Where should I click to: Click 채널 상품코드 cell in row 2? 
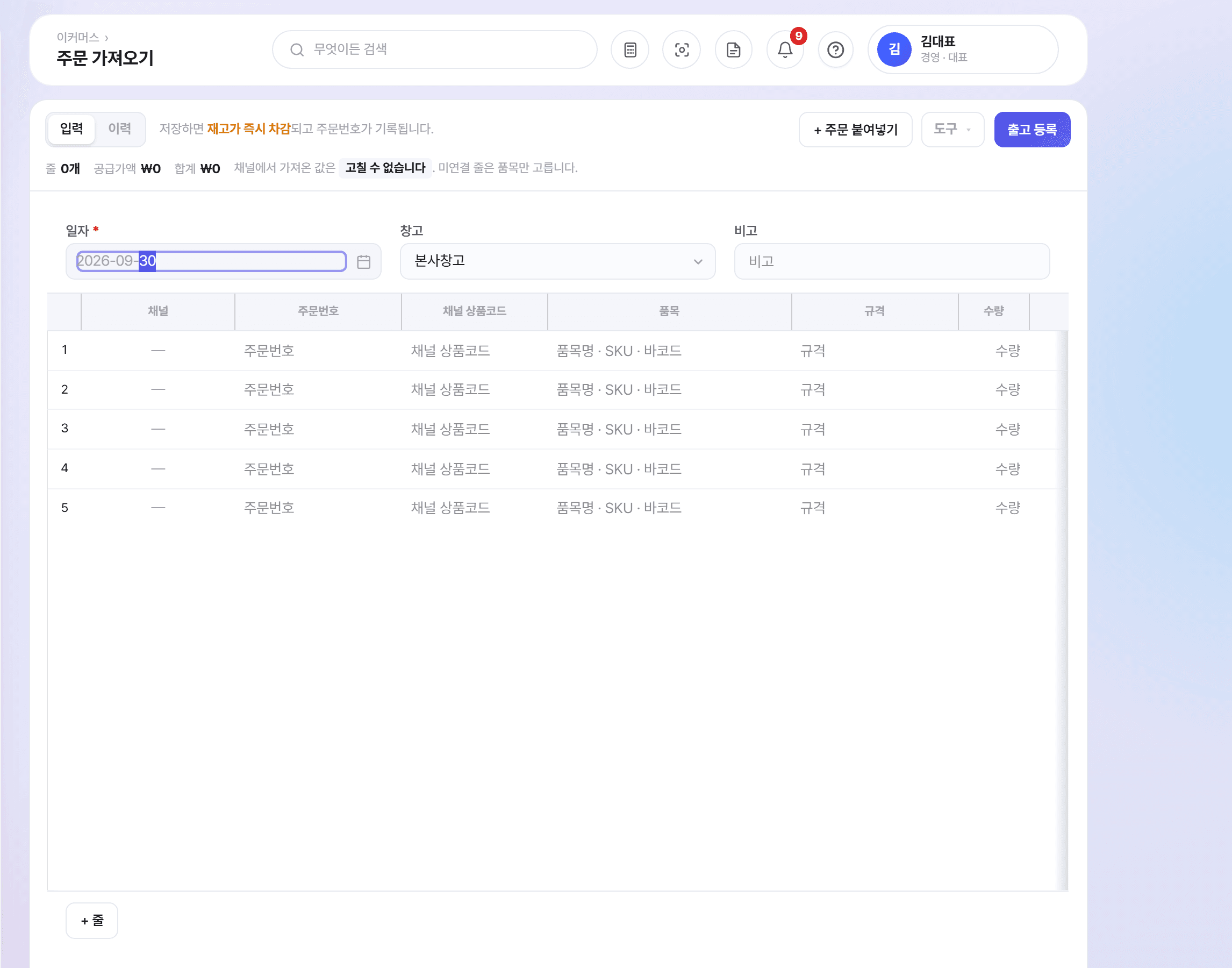coord(474,390)
